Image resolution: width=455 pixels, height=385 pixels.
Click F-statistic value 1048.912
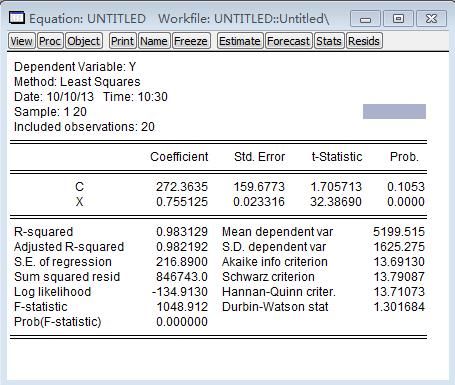click(x=182, y=307)
